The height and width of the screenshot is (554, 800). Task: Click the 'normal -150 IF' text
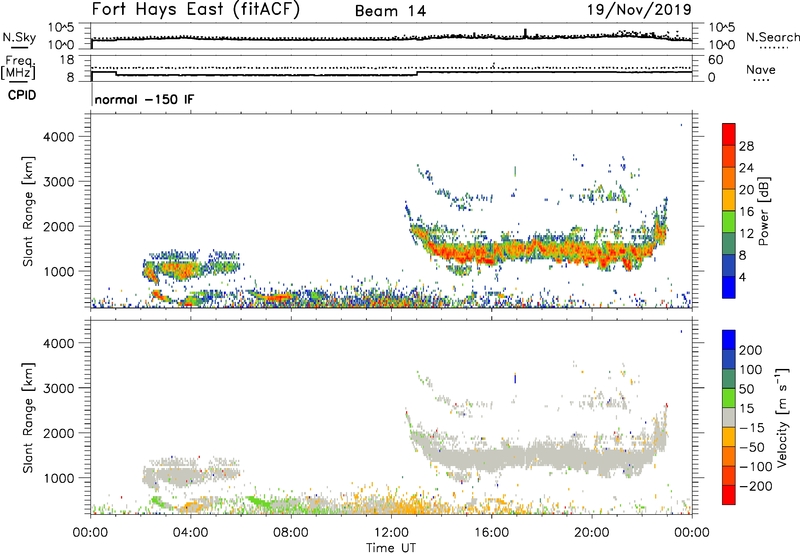click(144, 99)
